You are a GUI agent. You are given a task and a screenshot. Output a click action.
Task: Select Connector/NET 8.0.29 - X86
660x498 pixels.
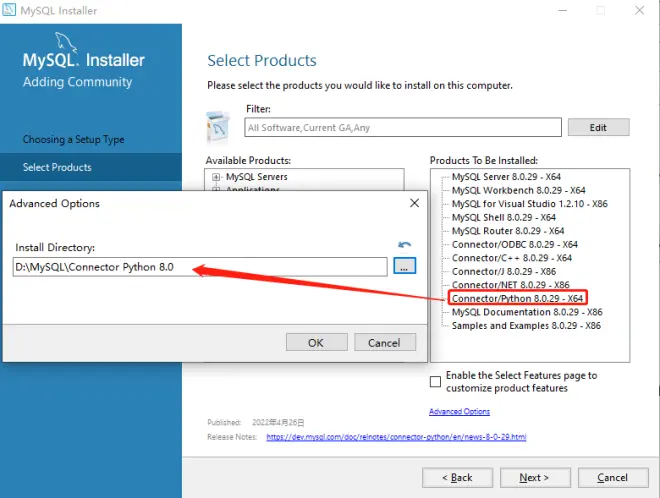(510, 285)
